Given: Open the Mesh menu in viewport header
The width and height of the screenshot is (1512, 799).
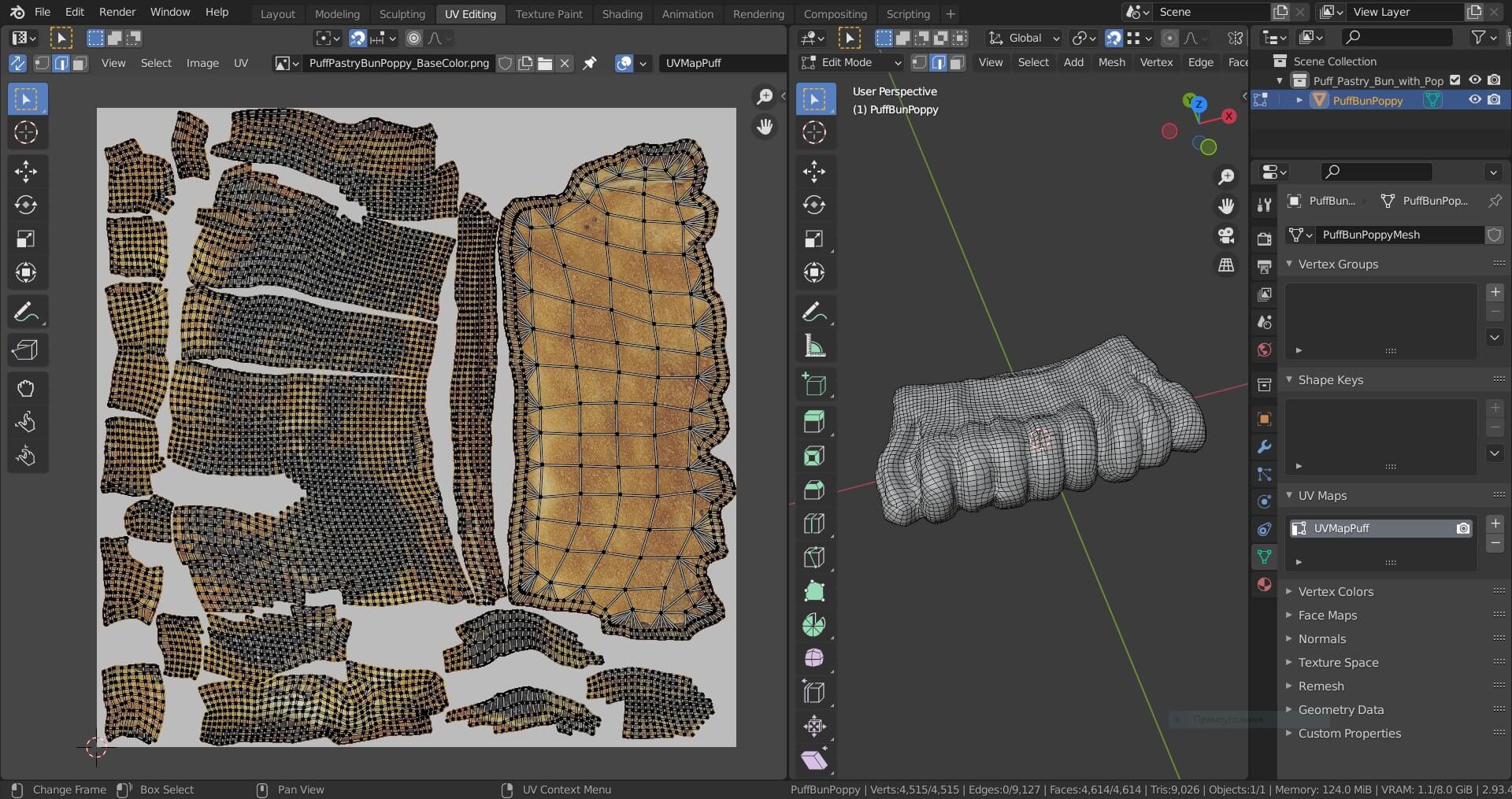Looking at the screenshot, I should click(x=1111, y=62).
